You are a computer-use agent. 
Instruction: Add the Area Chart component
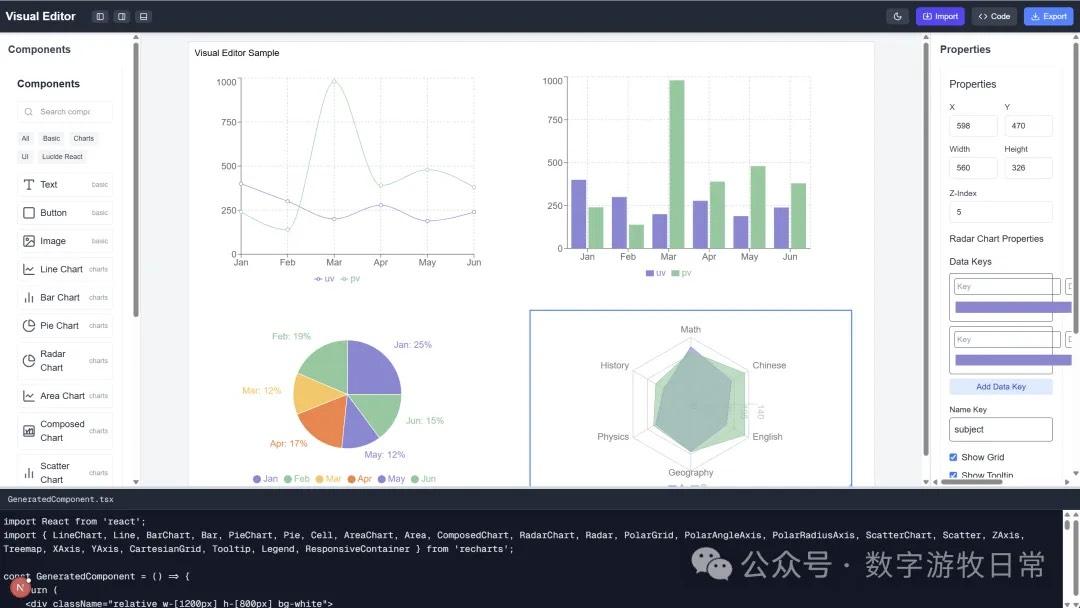[62, 396]
